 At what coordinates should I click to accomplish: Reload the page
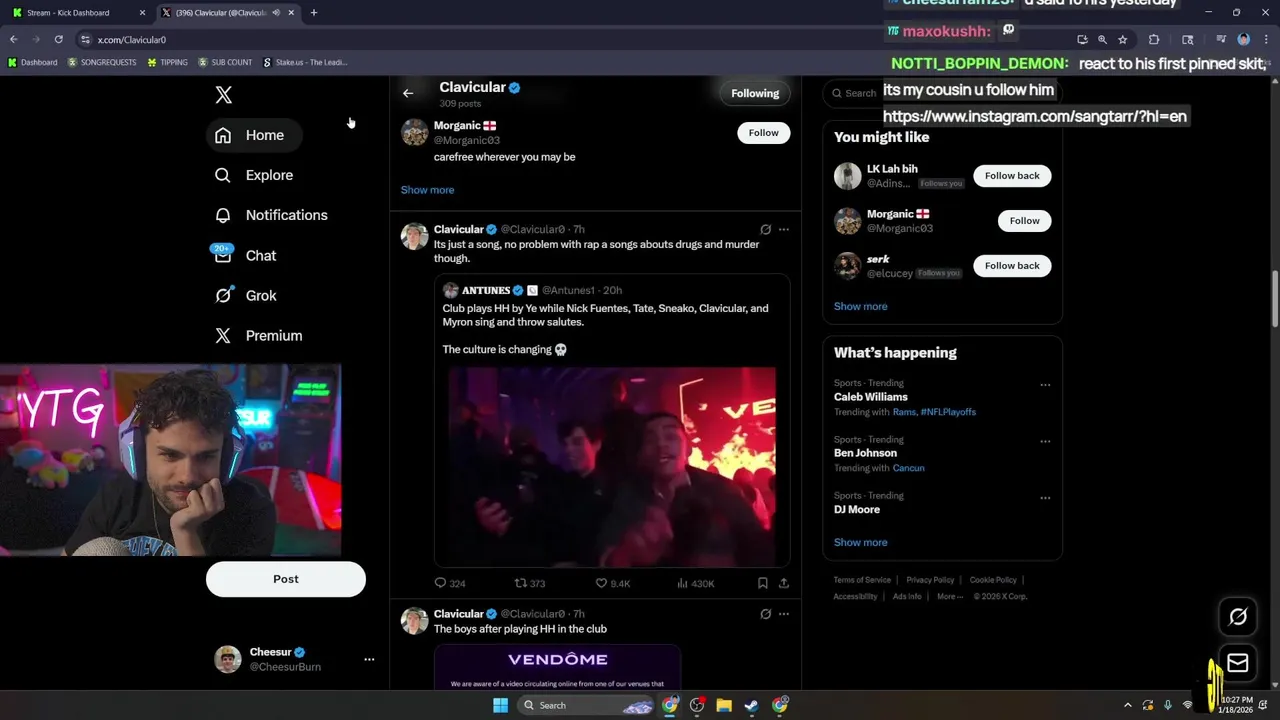click(x=58, y=39)
